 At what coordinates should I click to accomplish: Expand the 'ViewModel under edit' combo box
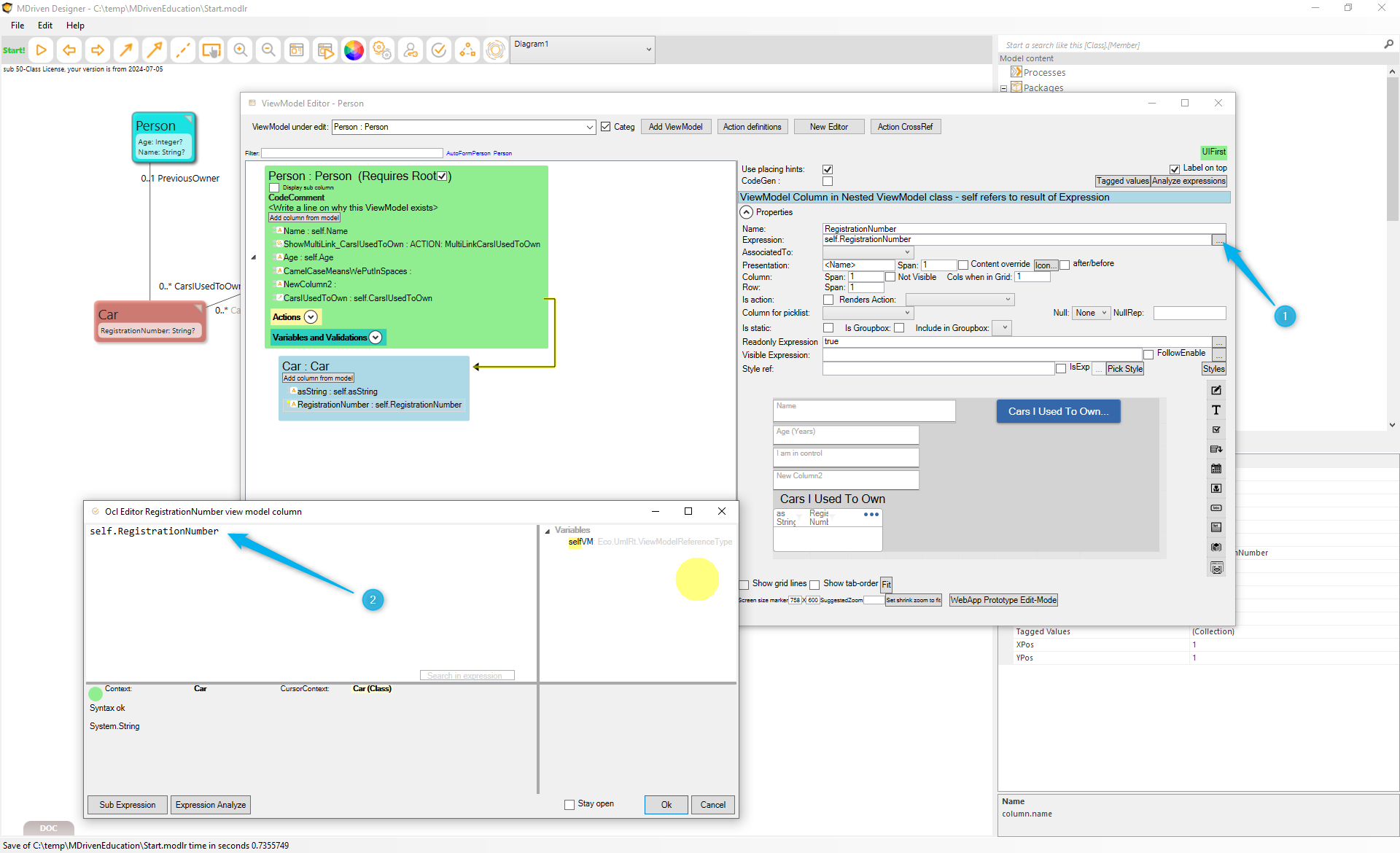click(x=589, y=127)
